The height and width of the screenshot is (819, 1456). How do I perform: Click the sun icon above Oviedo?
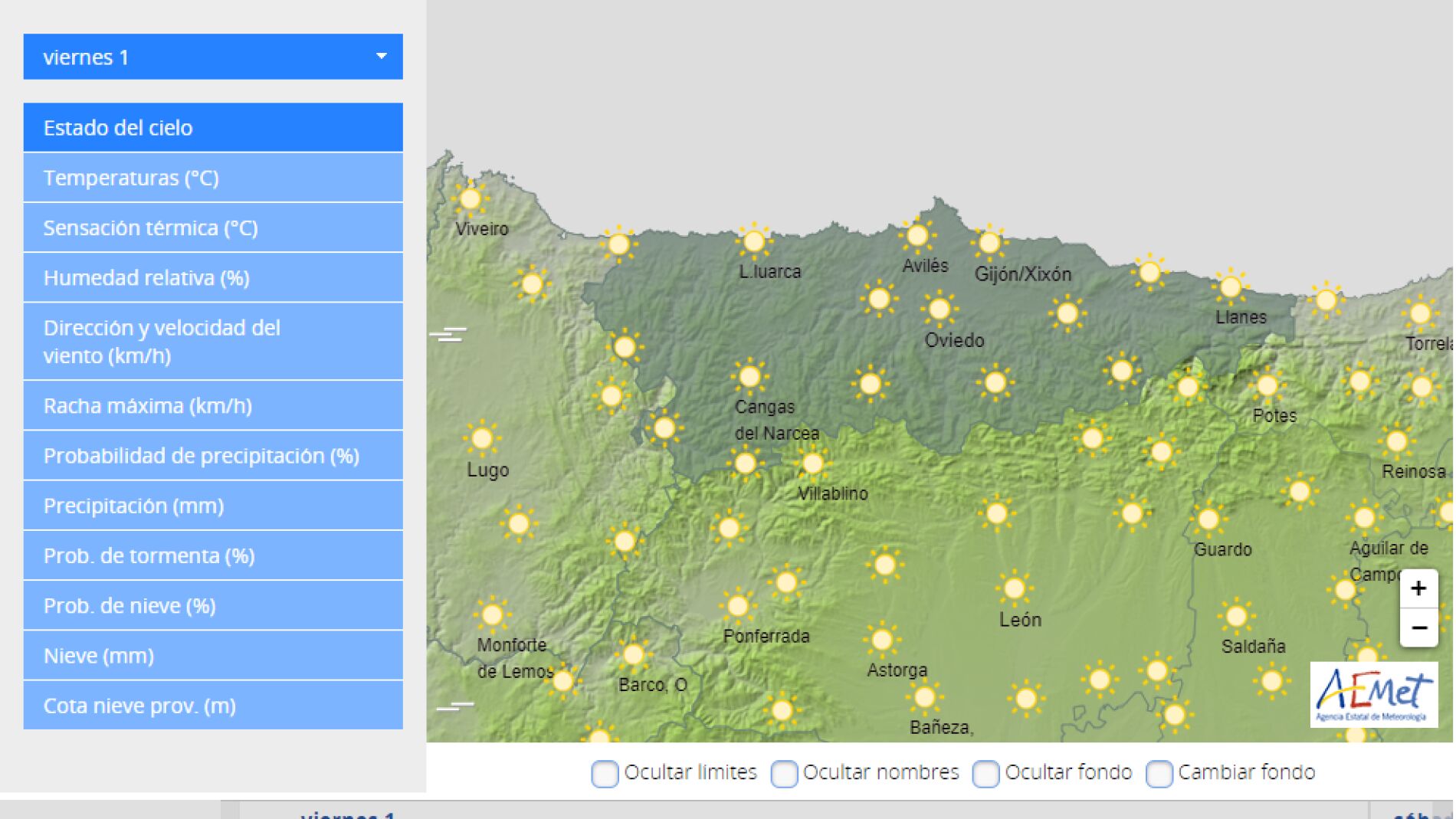939,309
